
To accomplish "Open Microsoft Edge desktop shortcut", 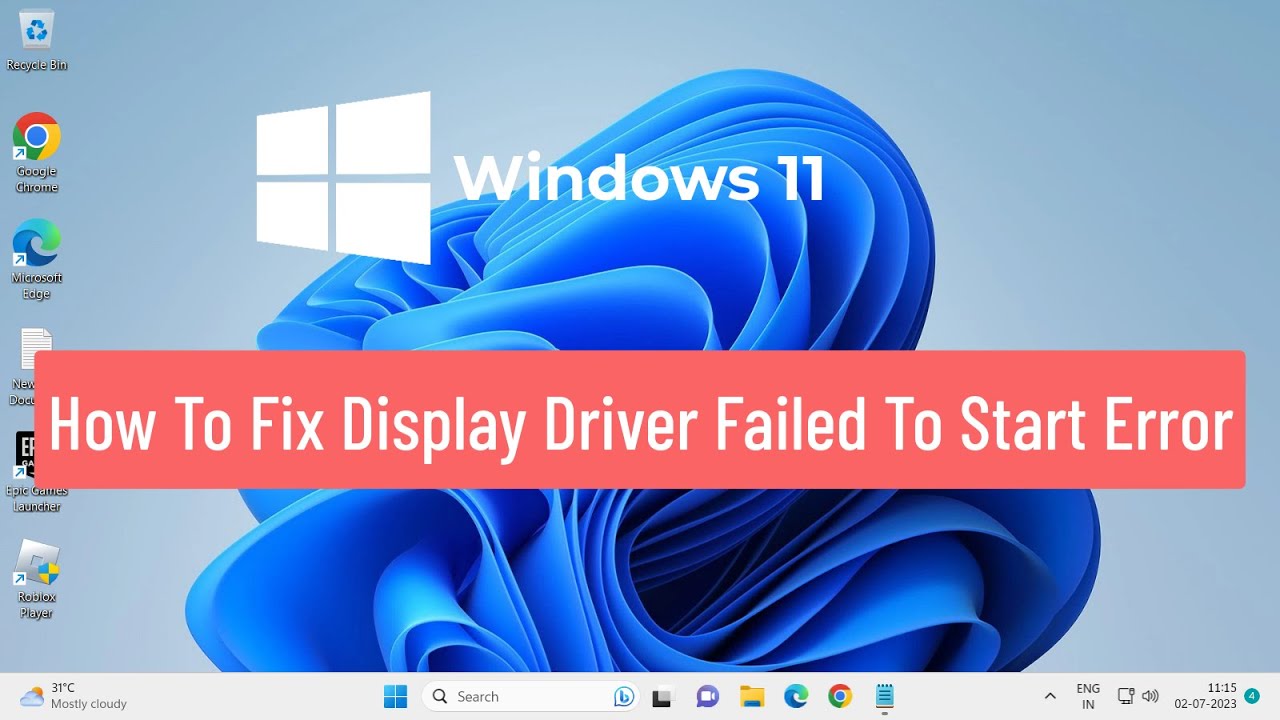I will coord(37,259).
